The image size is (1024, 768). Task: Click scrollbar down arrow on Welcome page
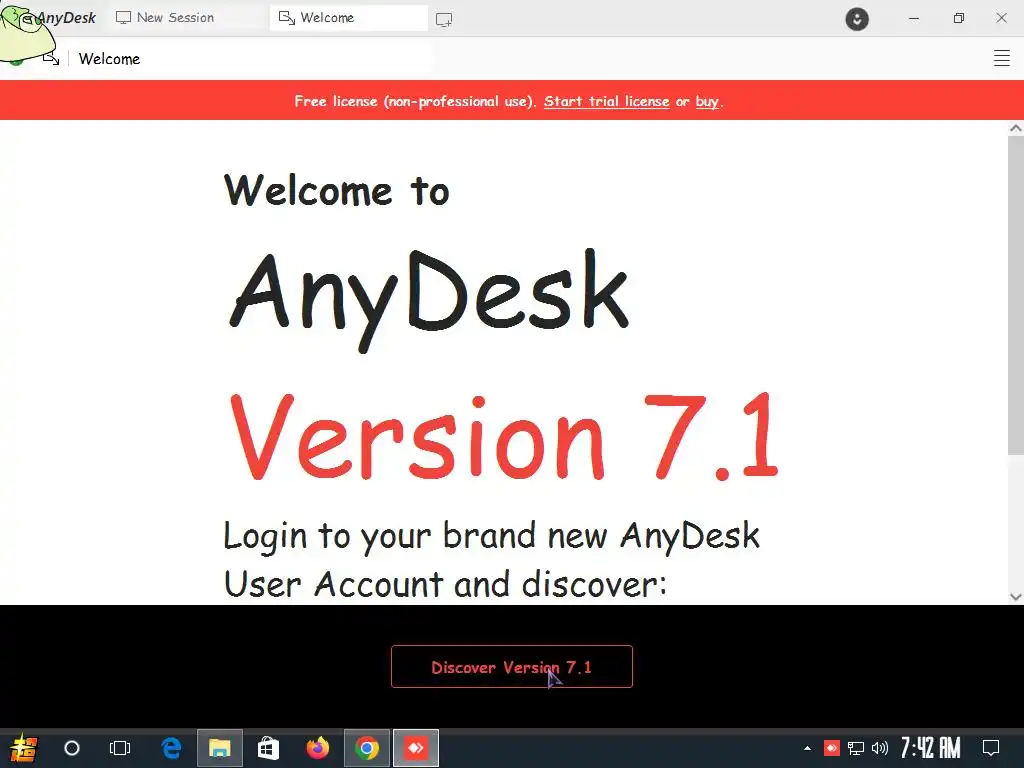click(1016, 596)
